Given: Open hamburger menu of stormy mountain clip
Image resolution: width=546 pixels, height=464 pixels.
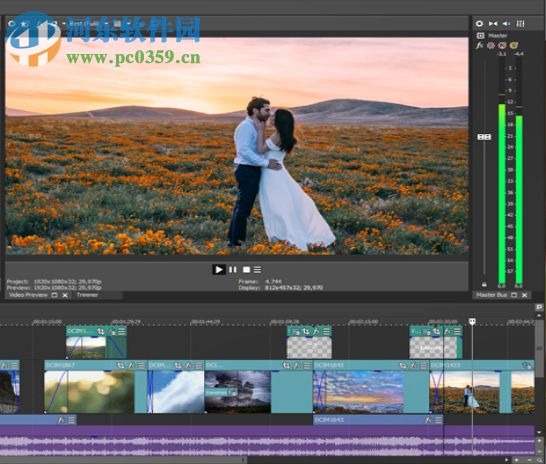Looking at the screenshot, I should 307,365.
